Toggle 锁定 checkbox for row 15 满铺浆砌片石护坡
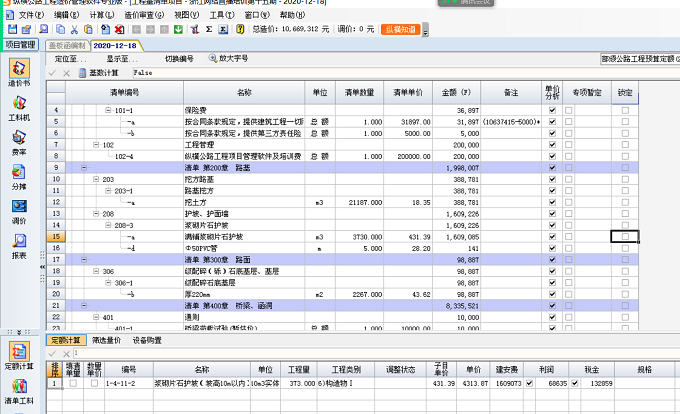The width and height of the screenshot is (680, 414). coord(625,236)
